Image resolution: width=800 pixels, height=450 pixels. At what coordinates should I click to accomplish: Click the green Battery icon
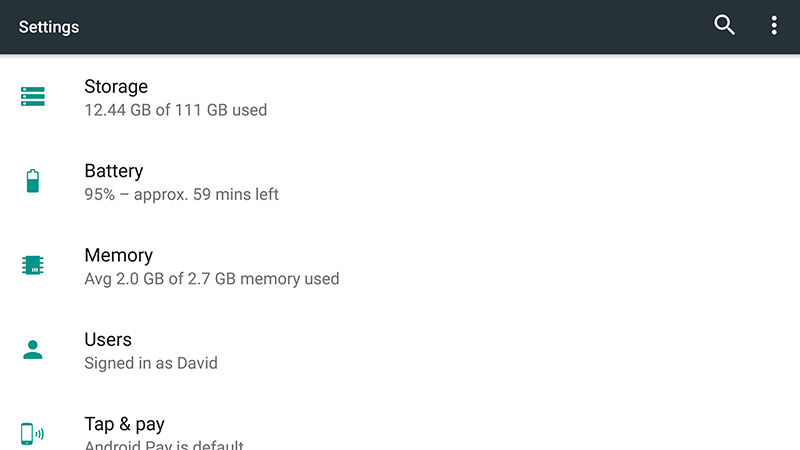click(x=33, y=181)
